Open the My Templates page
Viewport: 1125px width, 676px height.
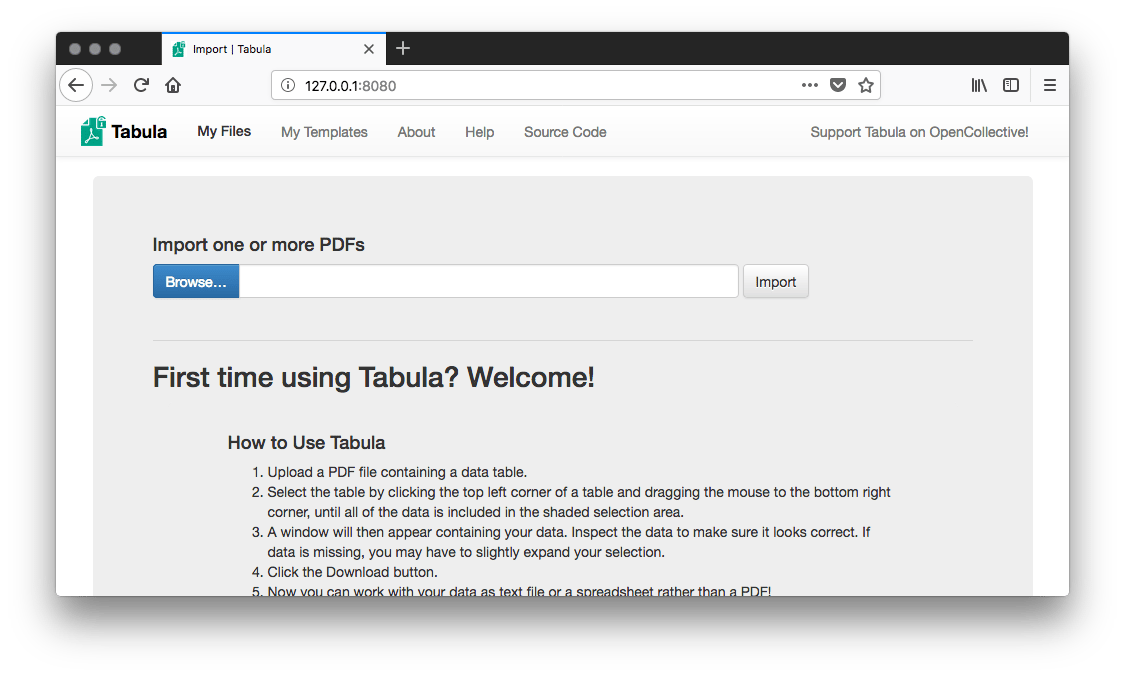324,132
